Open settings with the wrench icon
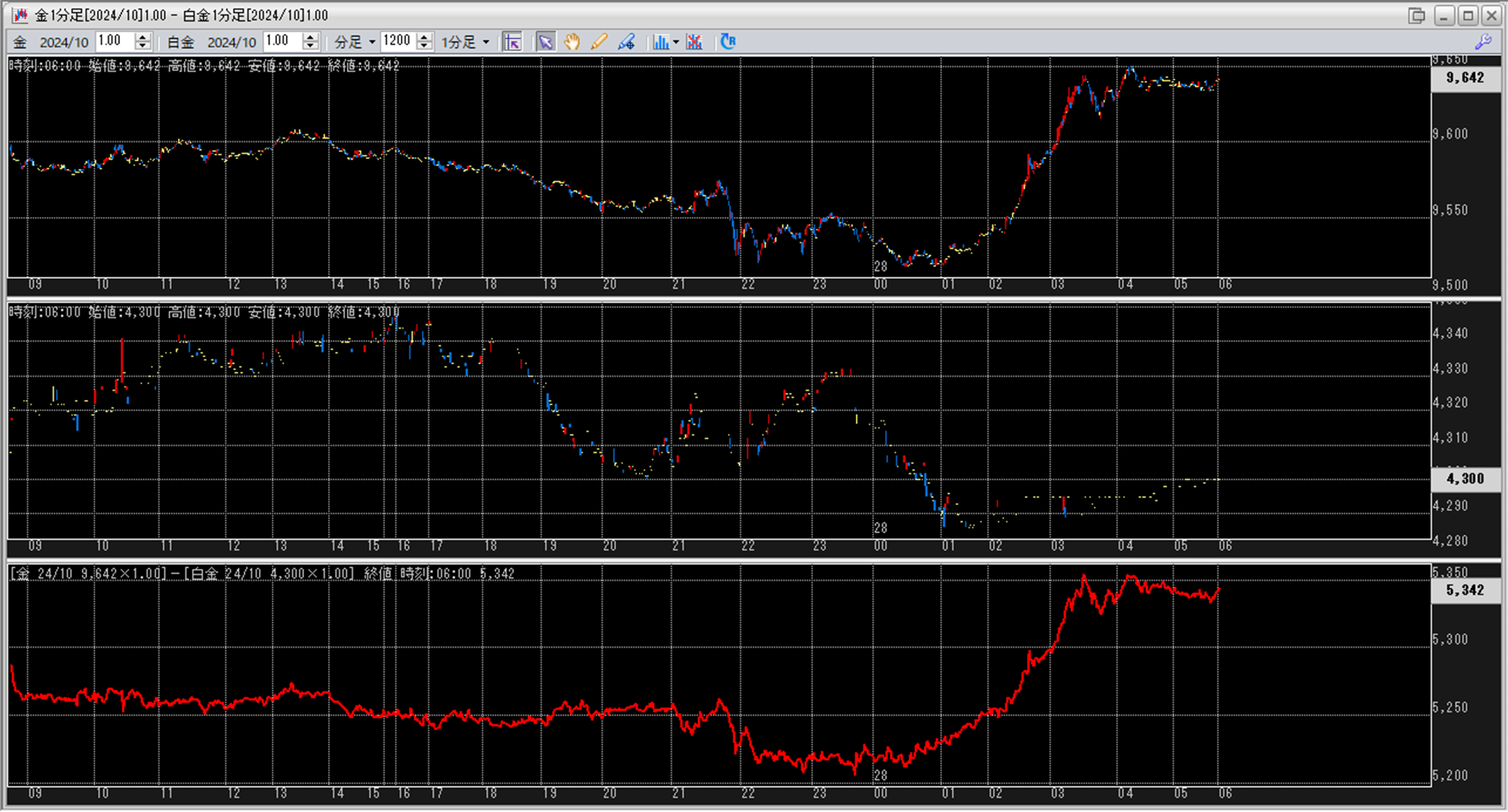 (x=1483, y=42)
